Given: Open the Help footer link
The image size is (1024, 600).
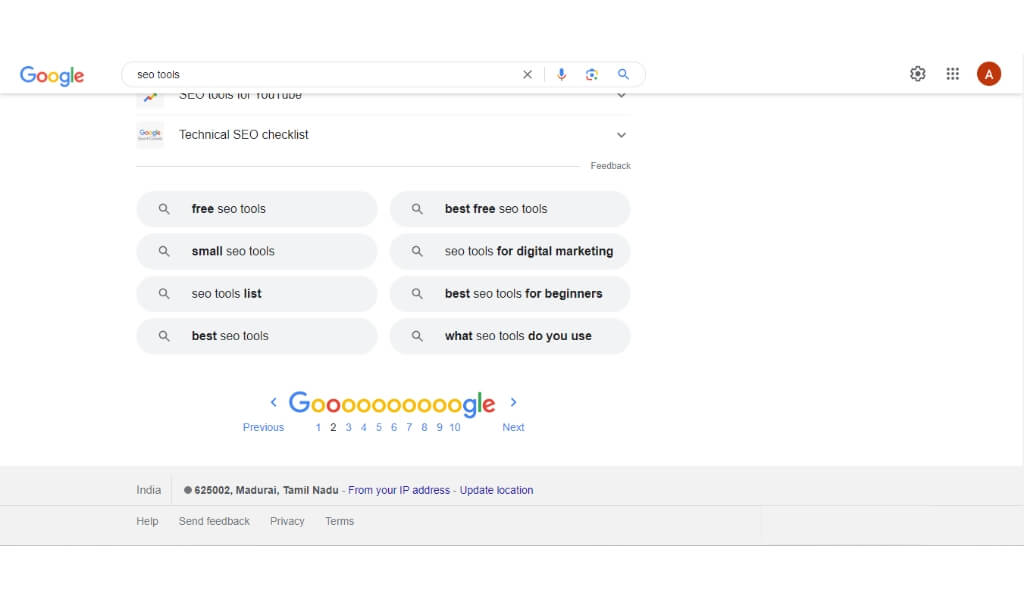Looking at the screenshot, I should (x=147, y=522).
